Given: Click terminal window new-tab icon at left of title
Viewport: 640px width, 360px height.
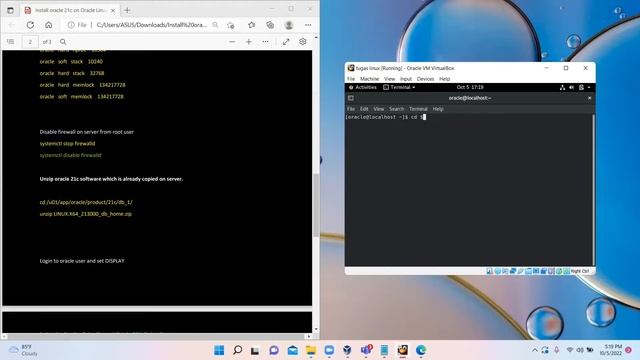Looking at the screenshot, I should (x=351, y=98).
